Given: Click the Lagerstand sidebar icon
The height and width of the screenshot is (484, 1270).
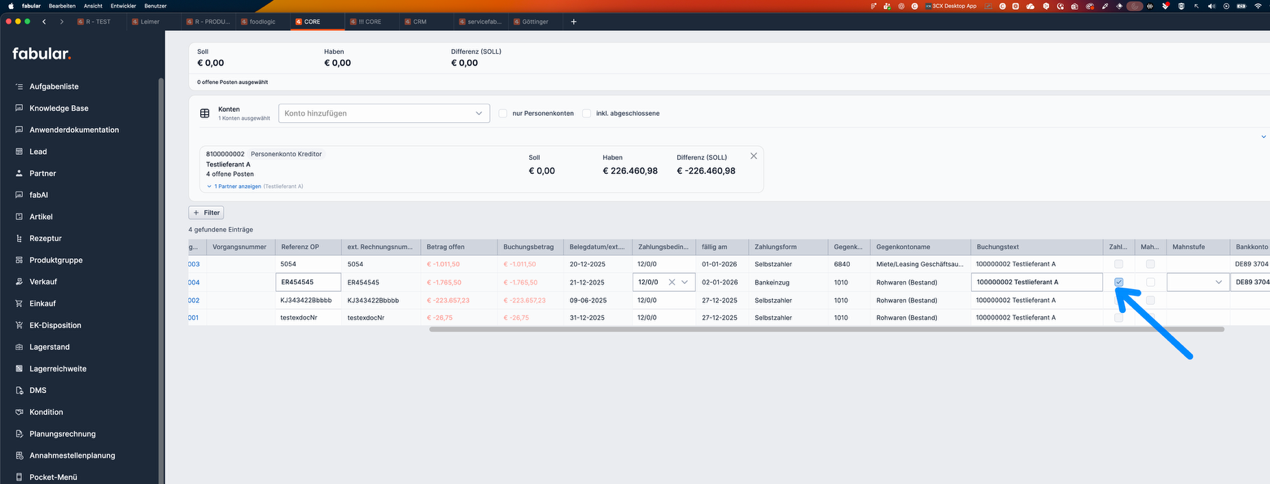Looking at the screenshot, I should tap(19, 347).
